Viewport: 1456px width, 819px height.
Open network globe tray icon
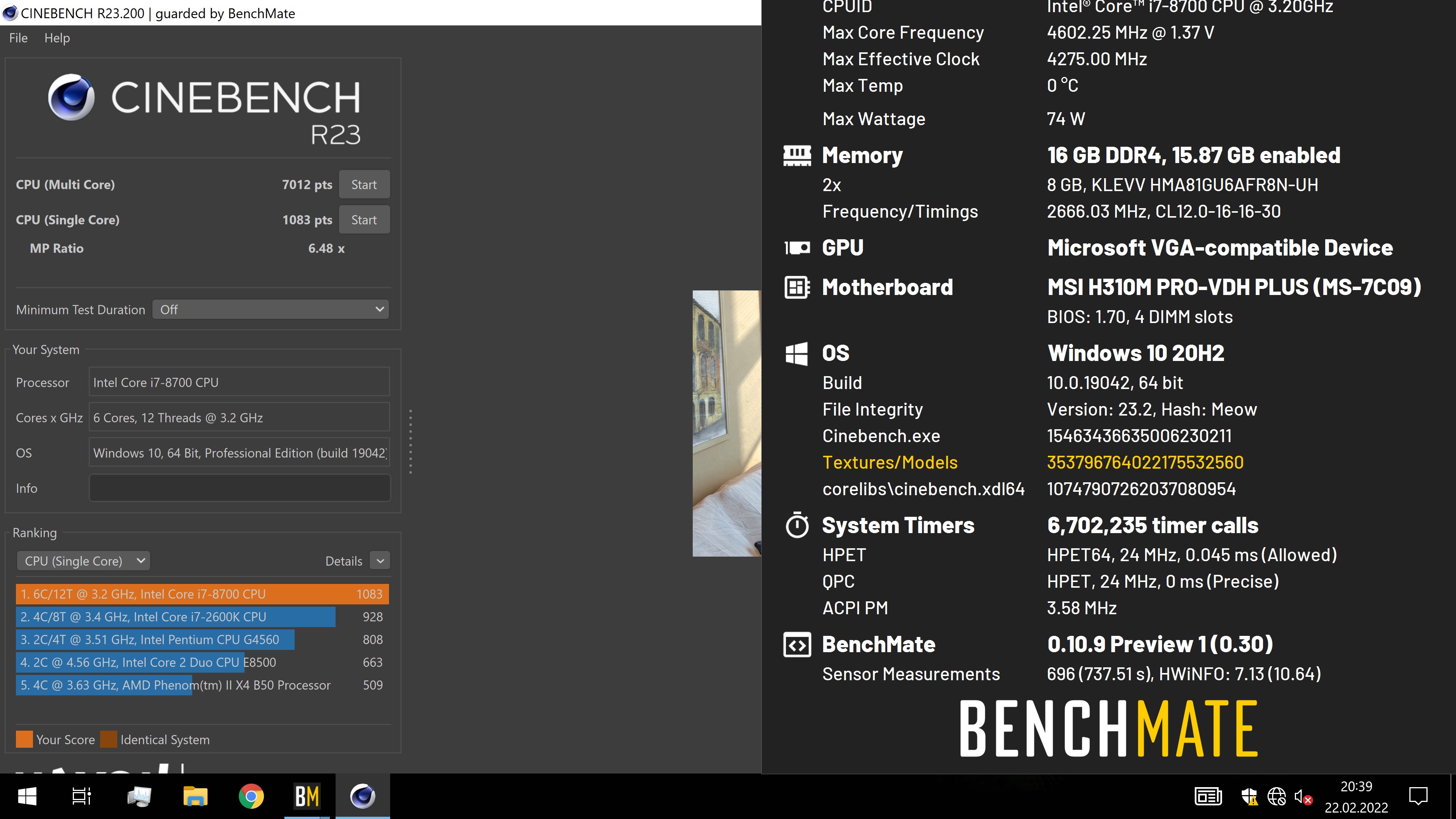[x=1276, y=796]
